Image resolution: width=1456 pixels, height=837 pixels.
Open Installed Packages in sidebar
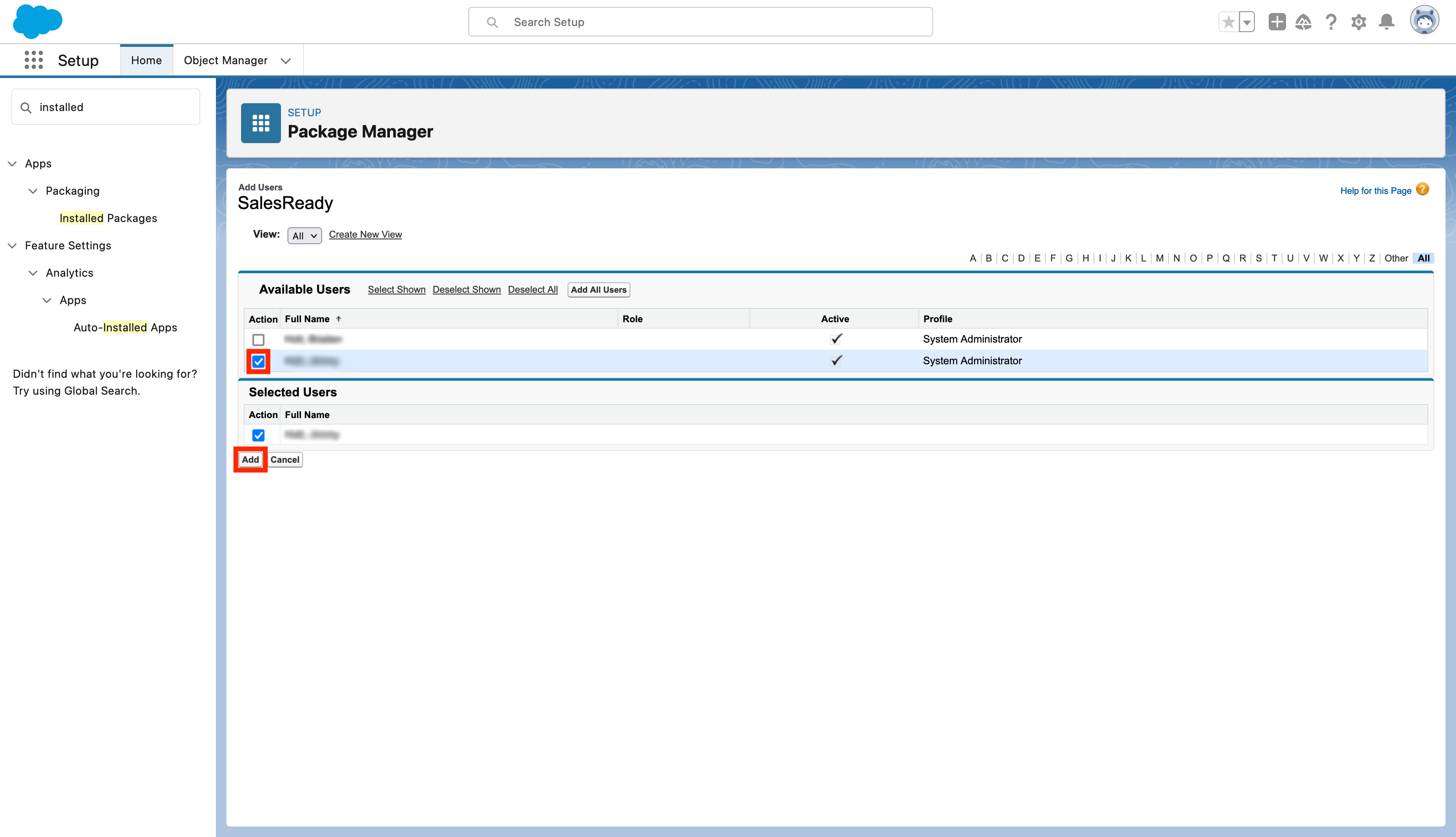(x=108, y=219)
